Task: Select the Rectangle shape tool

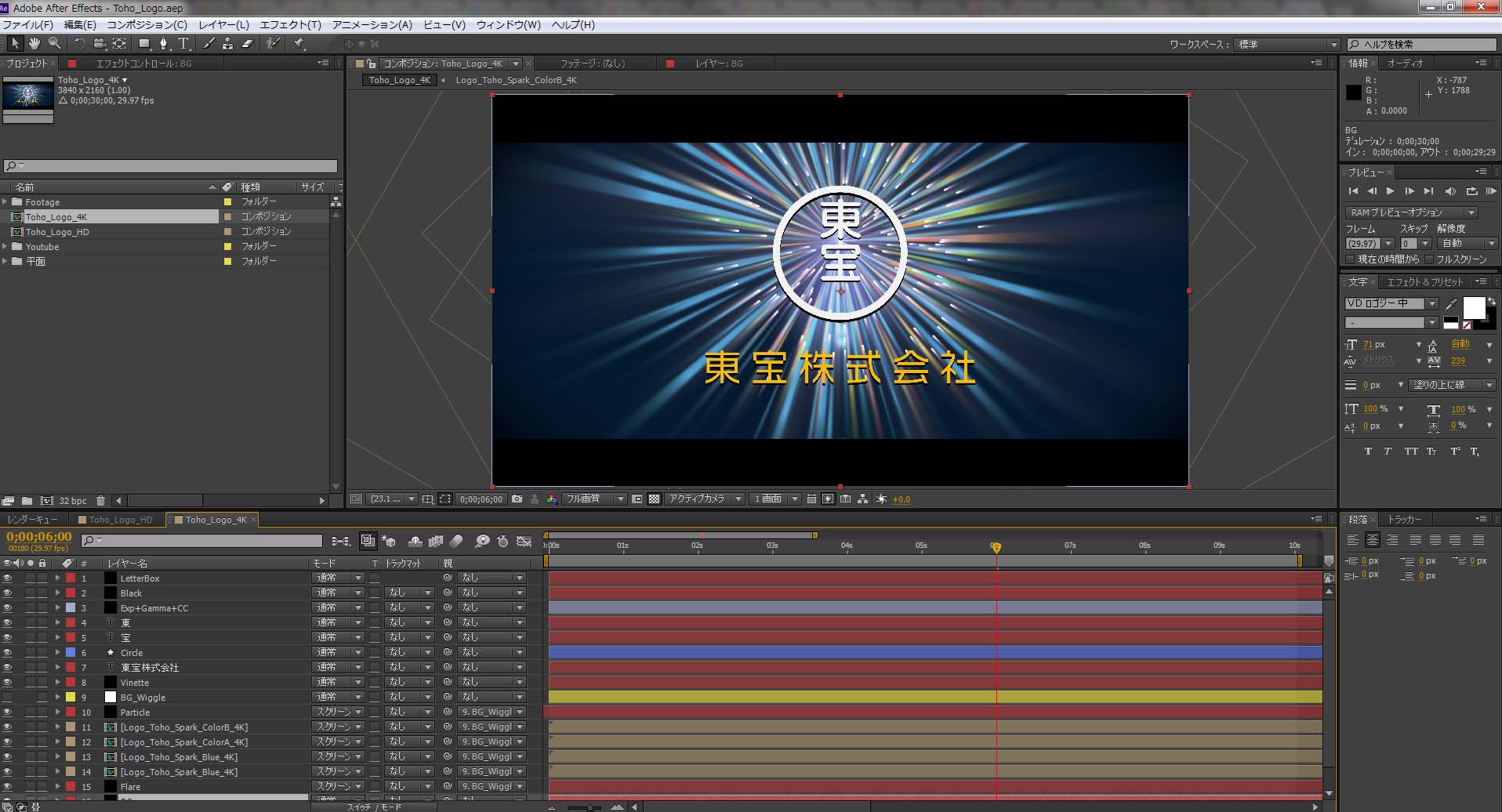Action: pyautogui.click(x=144, y=44)
